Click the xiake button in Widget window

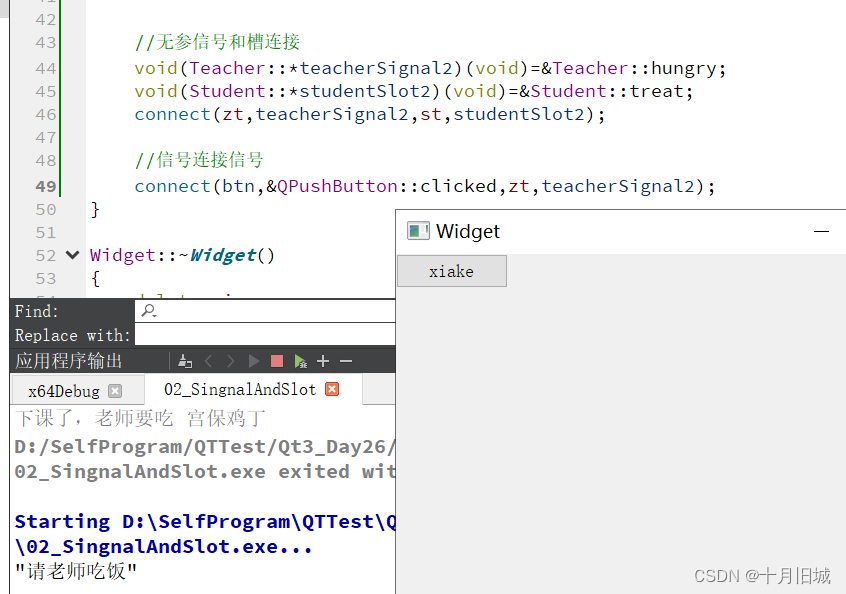[x=452, y=271]
